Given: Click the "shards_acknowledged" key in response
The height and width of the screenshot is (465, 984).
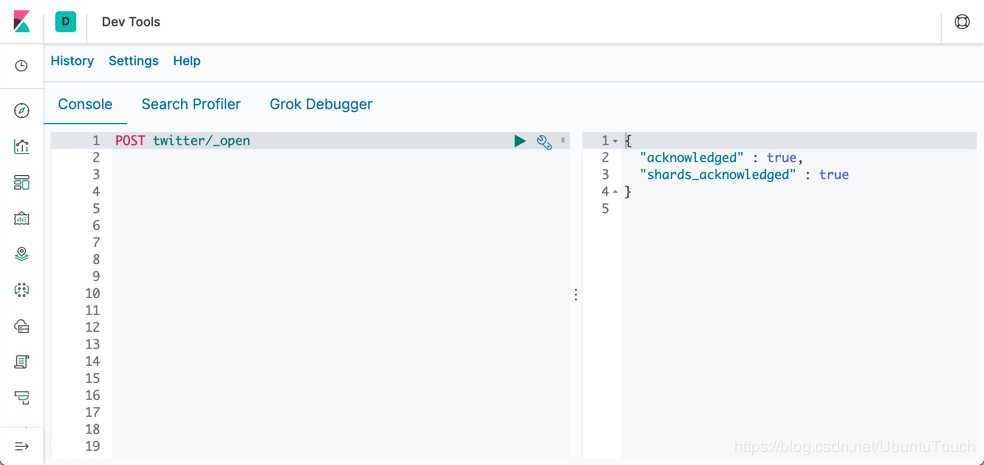Looking at the screenshot, I should [x=717, y=174].
